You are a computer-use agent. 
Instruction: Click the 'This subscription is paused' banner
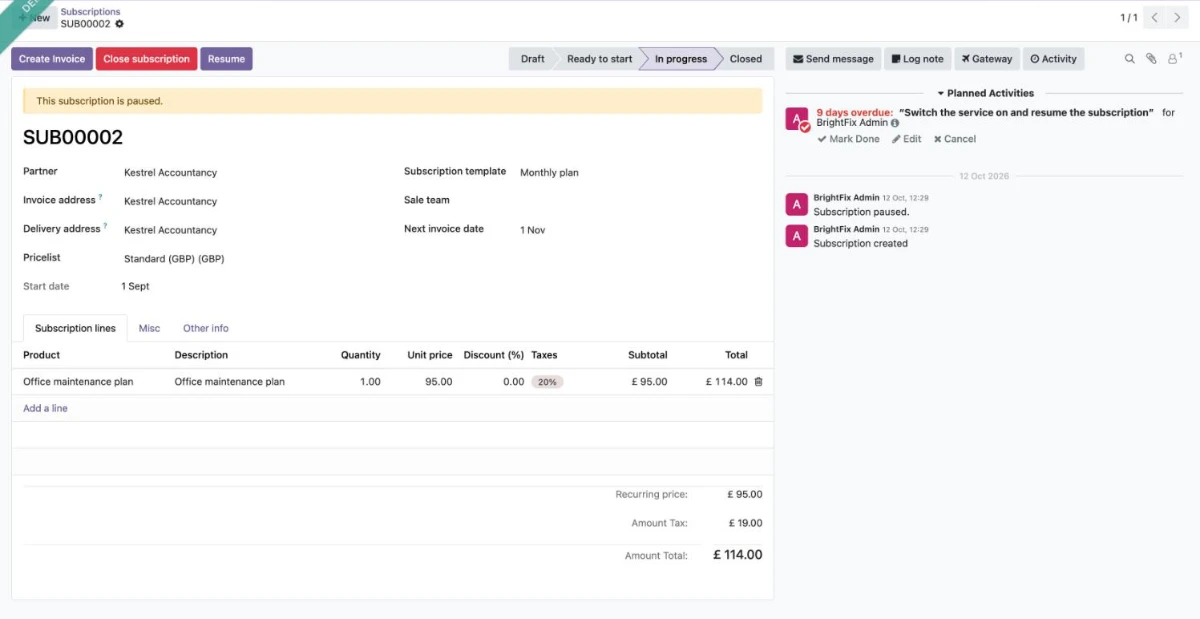click(392, 101)
